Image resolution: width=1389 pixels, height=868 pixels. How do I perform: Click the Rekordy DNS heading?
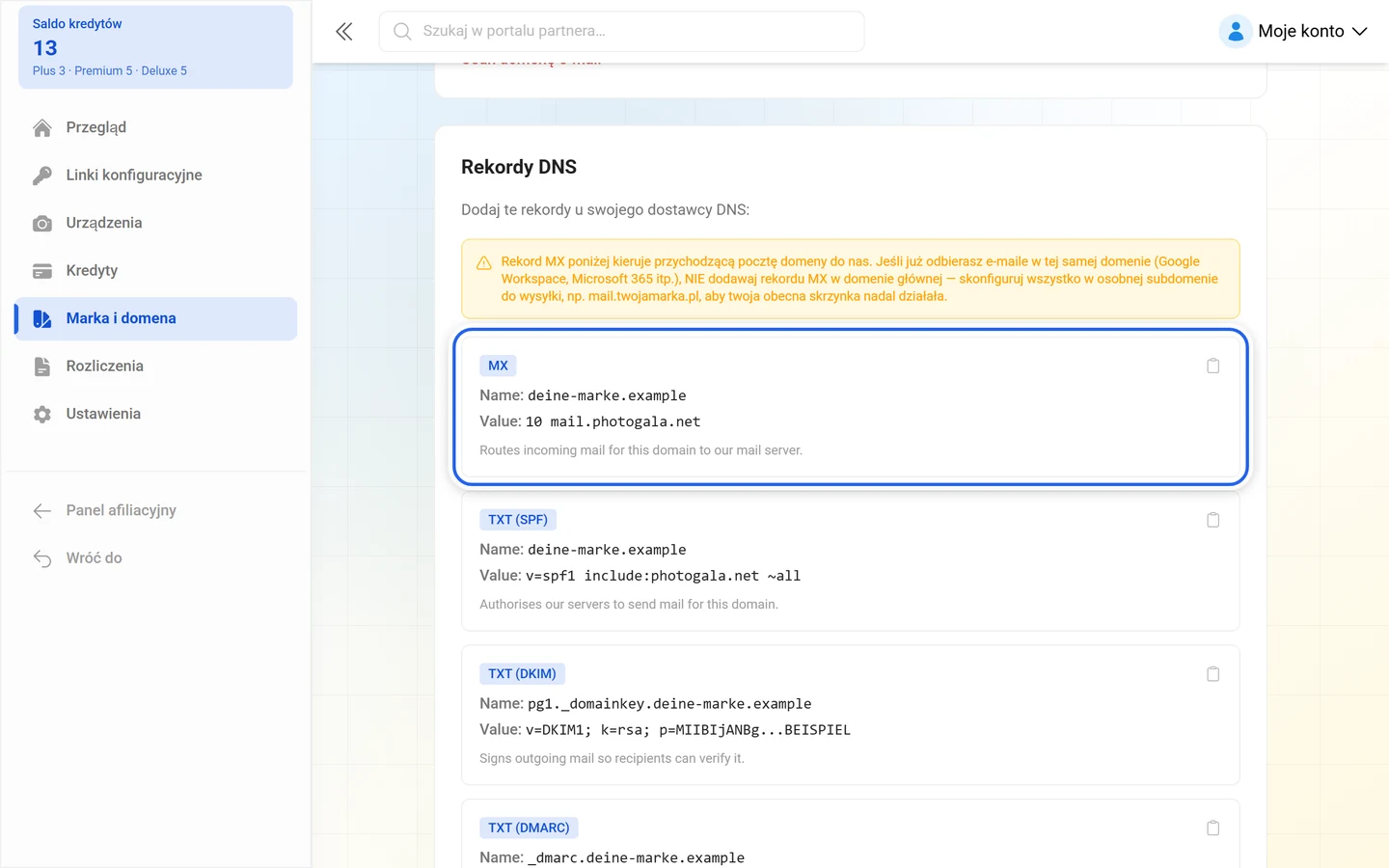coord(519,167)
